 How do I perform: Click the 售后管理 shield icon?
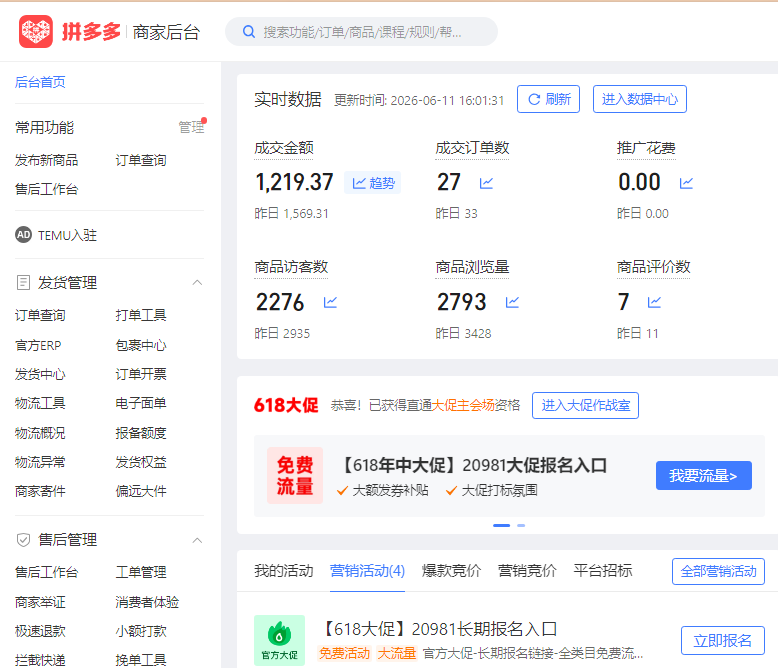coord(23,540)
